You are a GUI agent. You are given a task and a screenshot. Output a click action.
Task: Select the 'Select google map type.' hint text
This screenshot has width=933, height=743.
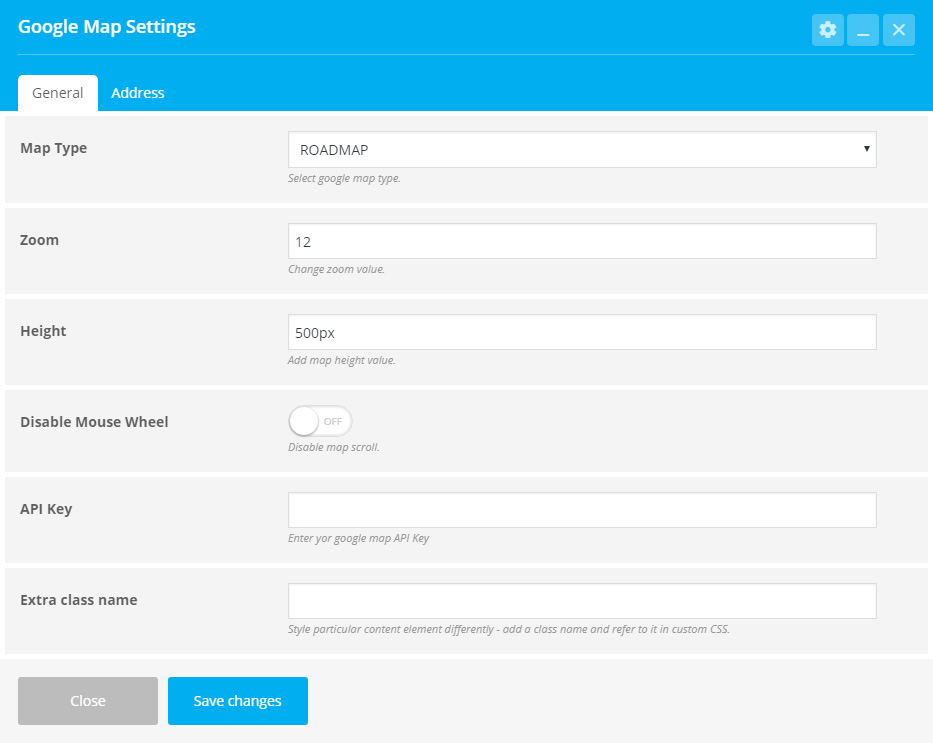coord(344,178)
